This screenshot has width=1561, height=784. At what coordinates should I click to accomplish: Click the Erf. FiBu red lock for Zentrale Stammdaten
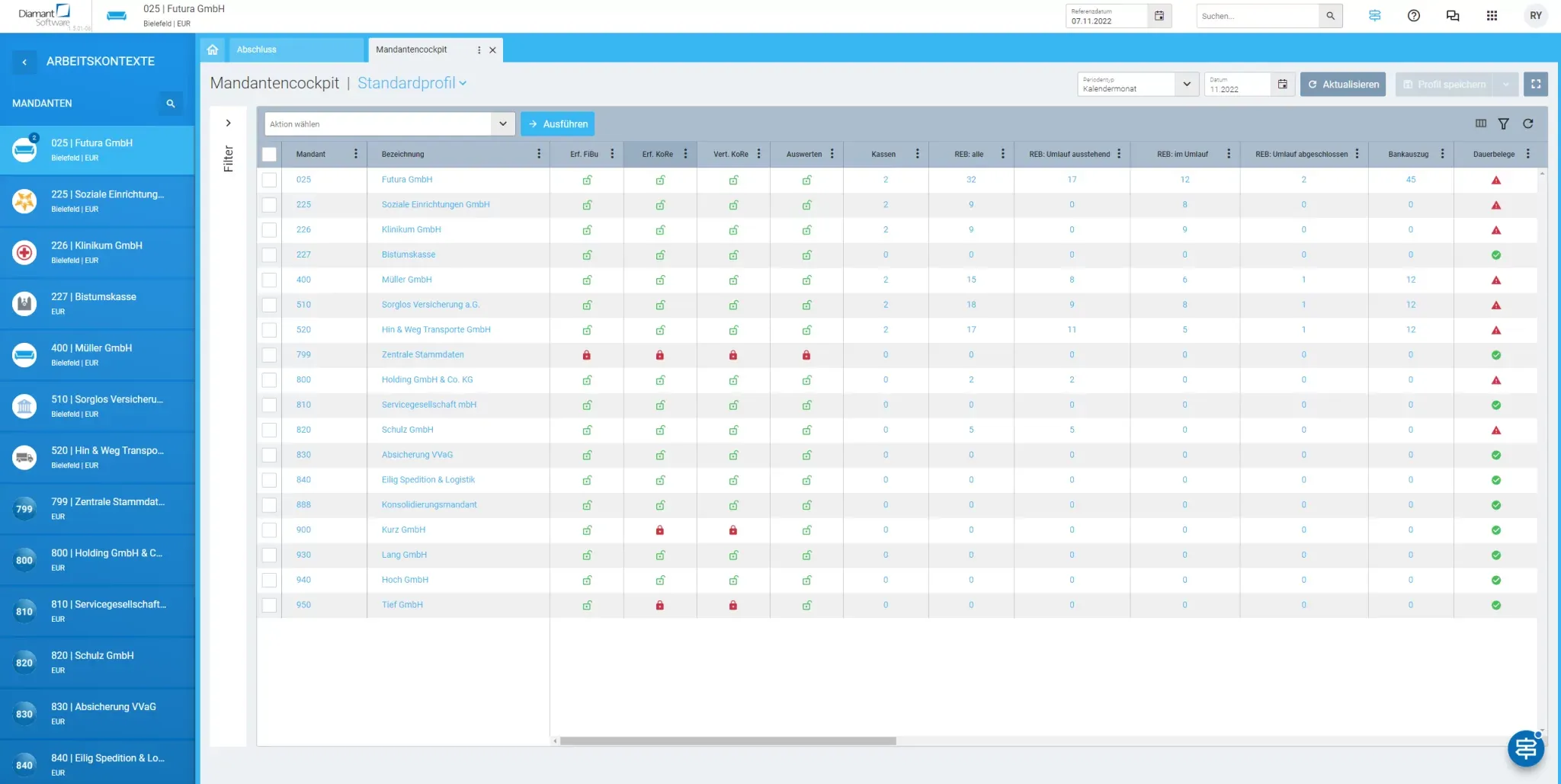coord(587,355)
